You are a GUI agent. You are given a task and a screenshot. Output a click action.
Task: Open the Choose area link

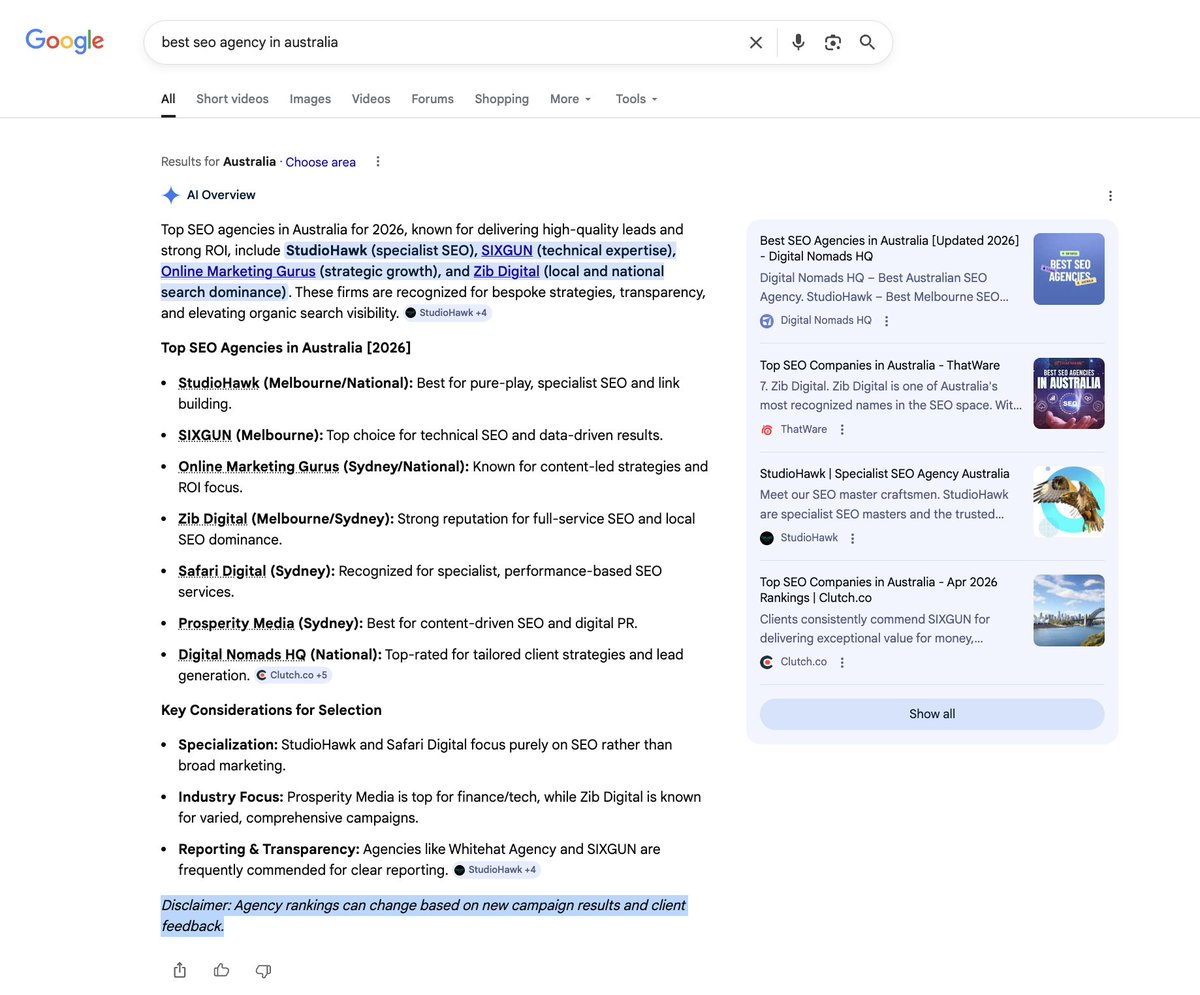[320, 161]
